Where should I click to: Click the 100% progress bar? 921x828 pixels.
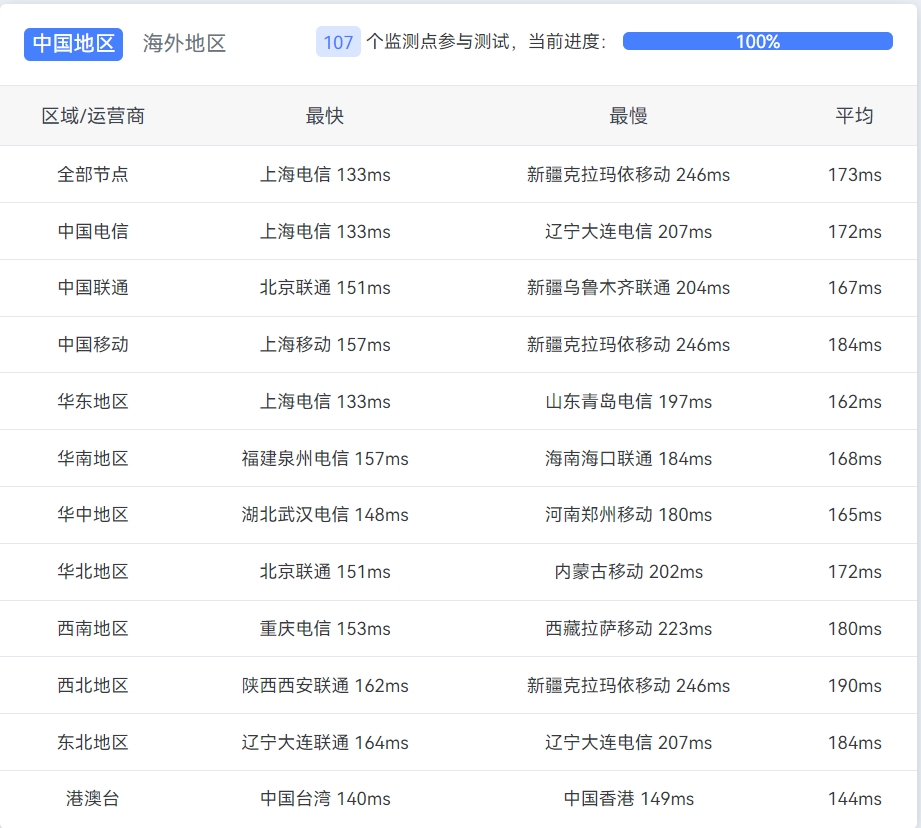[757, 42]
